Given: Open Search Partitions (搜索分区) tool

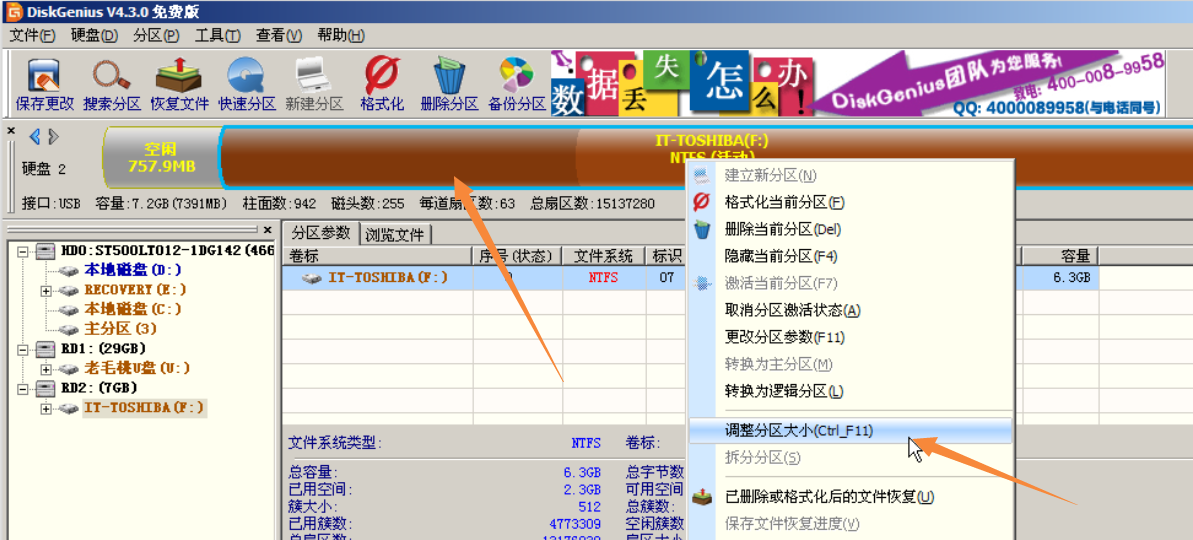Looking at the screenshot, I should click(x=112, y=84).
